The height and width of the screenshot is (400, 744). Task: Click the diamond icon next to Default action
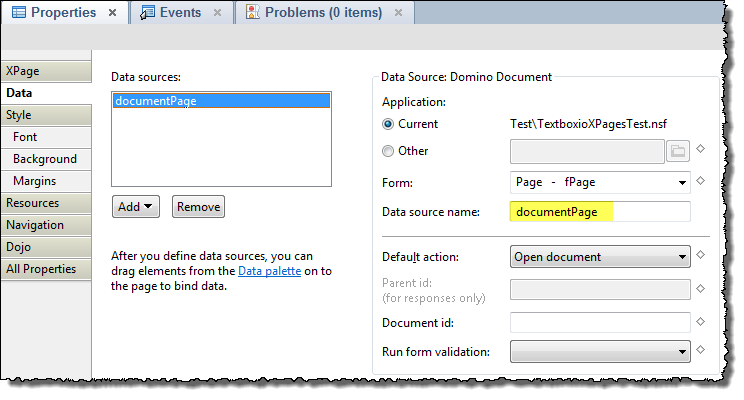pyautogui.click(x=701, y=256)
